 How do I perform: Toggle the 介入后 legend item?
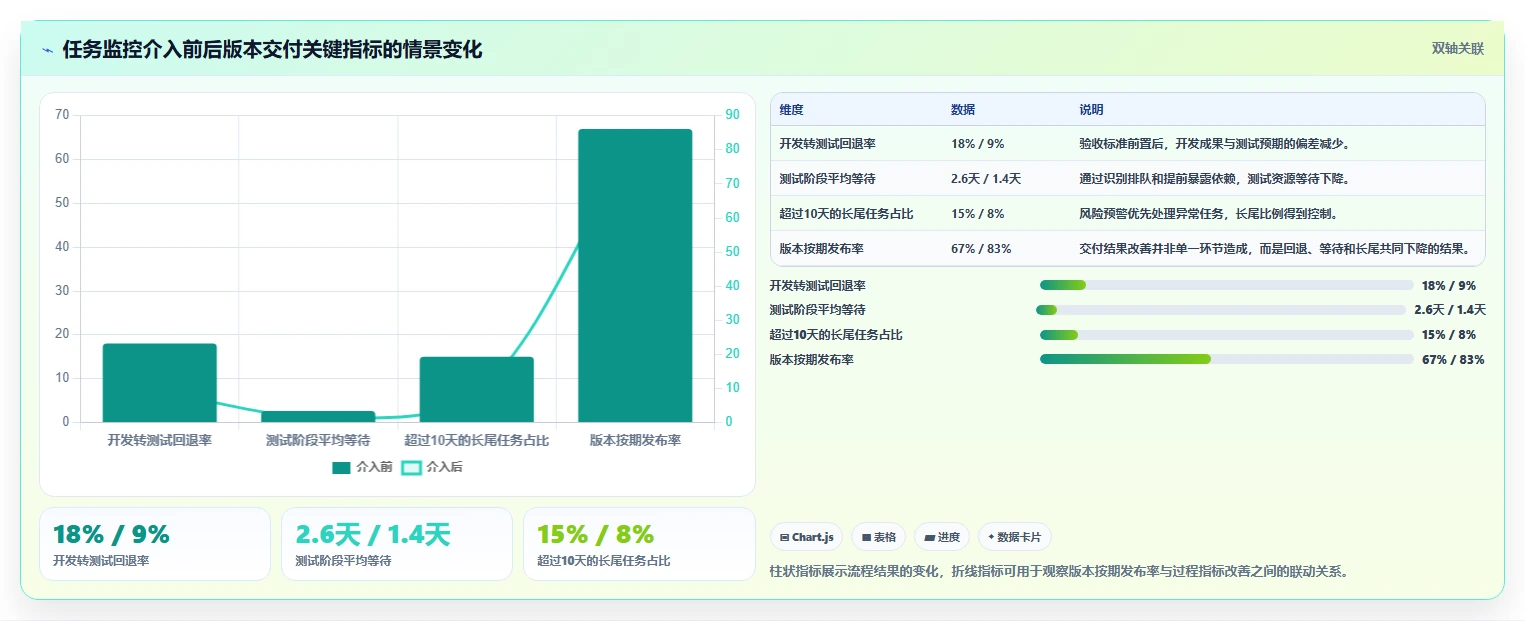(x=432, y=467)
